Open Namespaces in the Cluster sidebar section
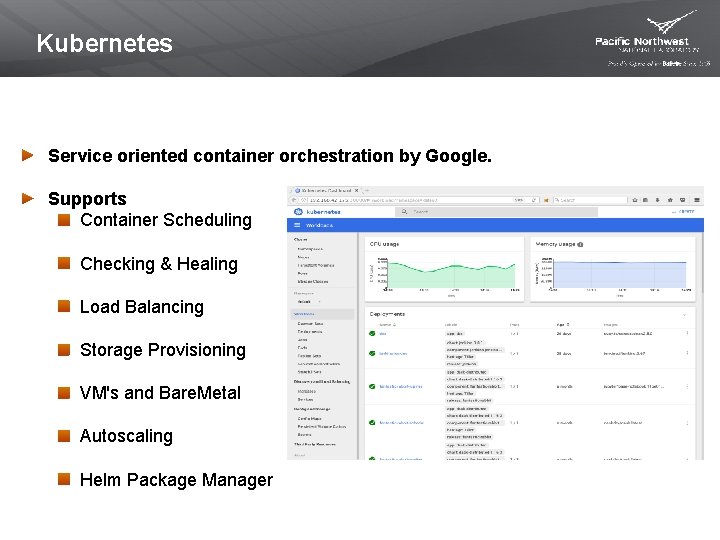Image resolution: width=720 pixels, height=540 pixels. (x=310, y=249)
